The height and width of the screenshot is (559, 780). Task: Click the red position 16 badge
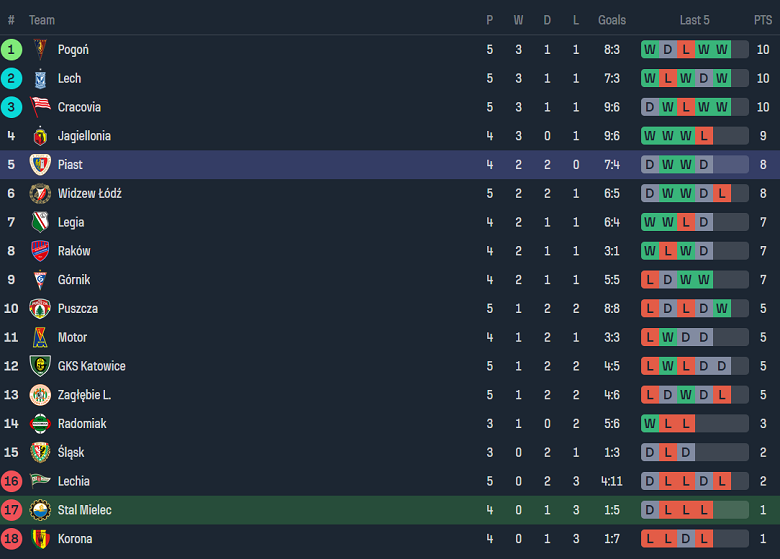tap(12, 481)
